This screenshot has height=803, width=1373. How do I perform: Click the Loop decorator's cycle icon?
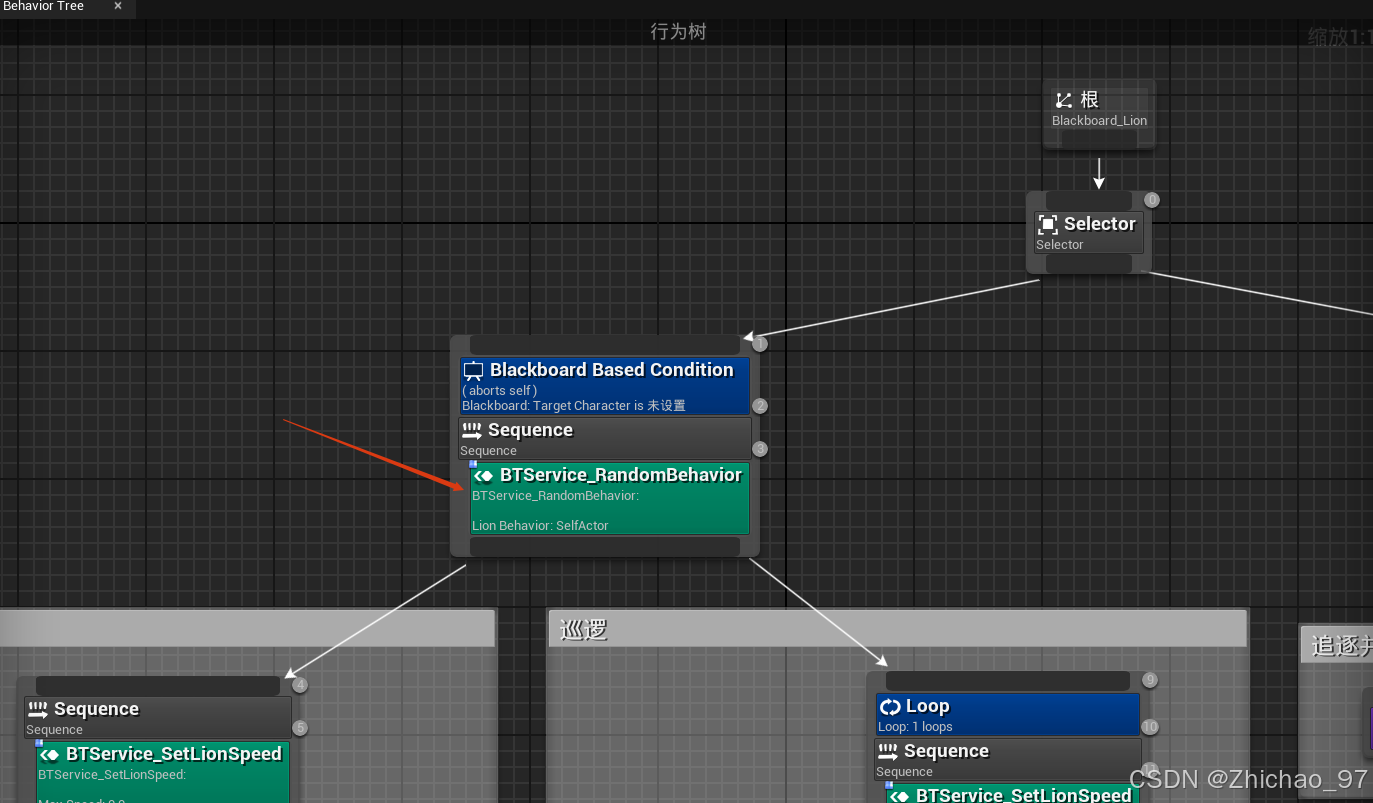click(x=890, y=707)
